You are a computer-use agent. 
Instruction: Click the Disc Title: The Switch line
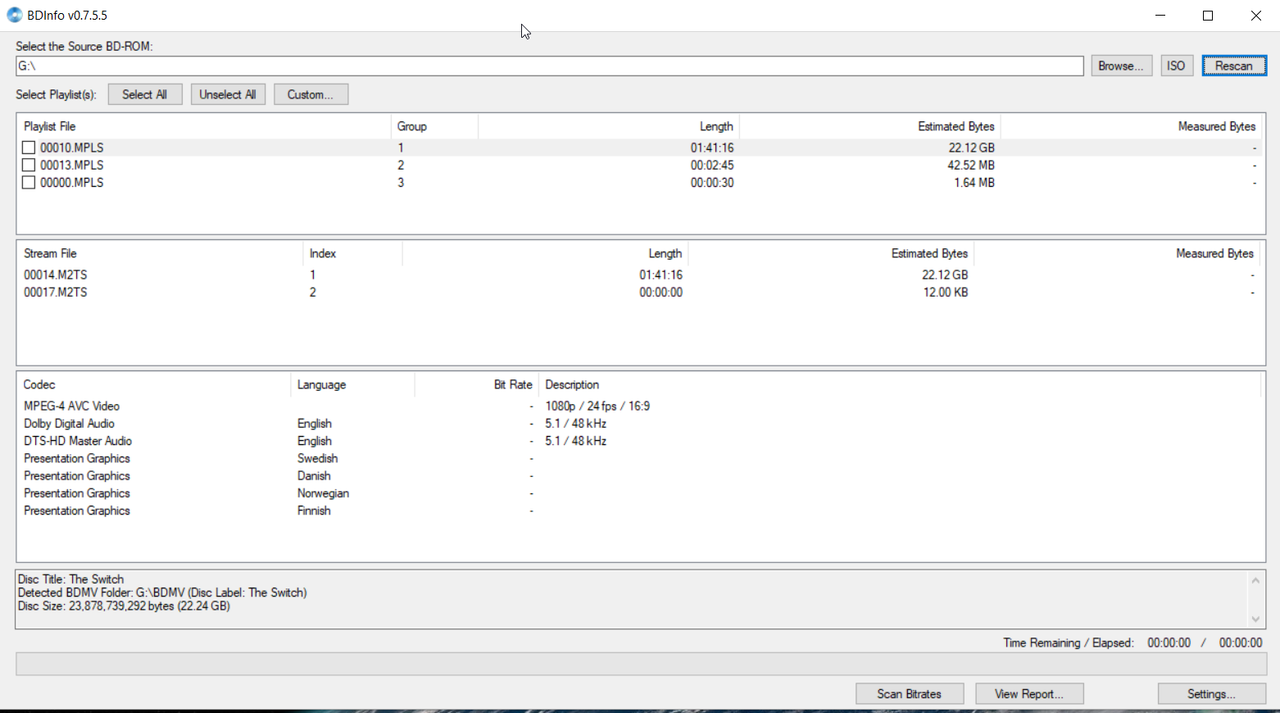click(x=71, y=579)
